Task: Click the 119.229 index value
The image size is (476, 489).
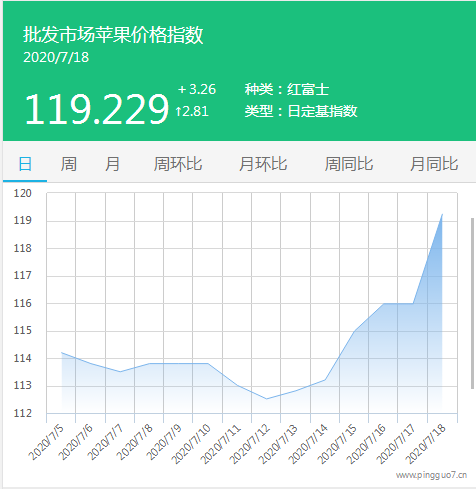Action: pyautogui.click(x=97, y=109)
